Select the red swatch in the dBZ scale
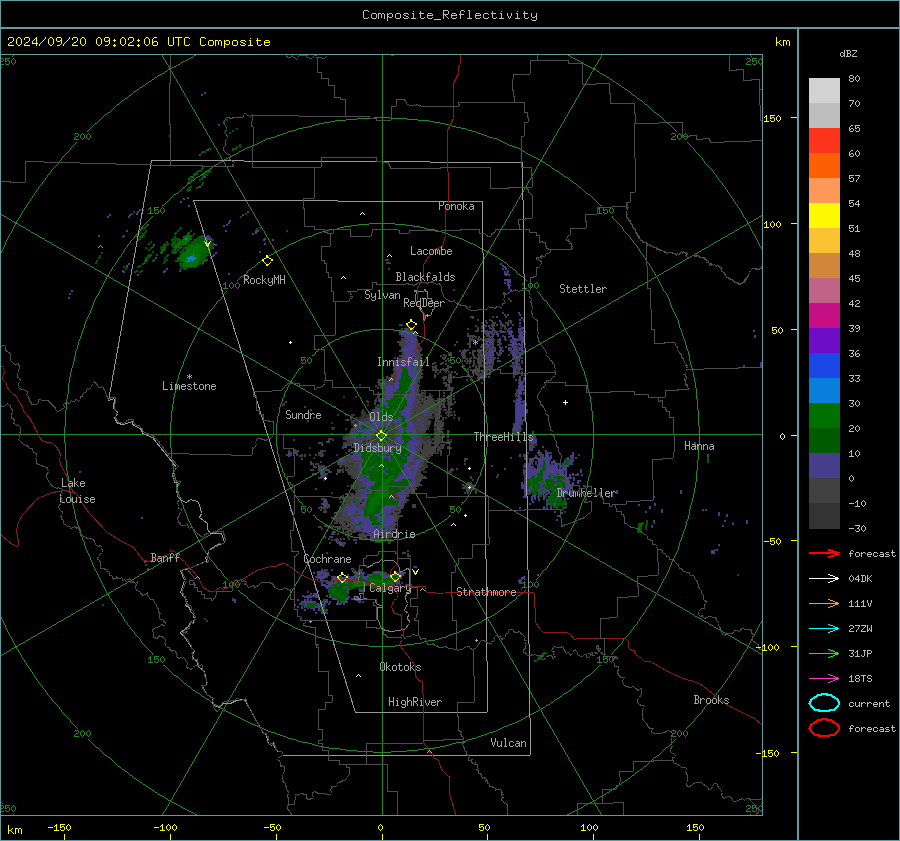900x841 pixels. click(x=824, y=141)
